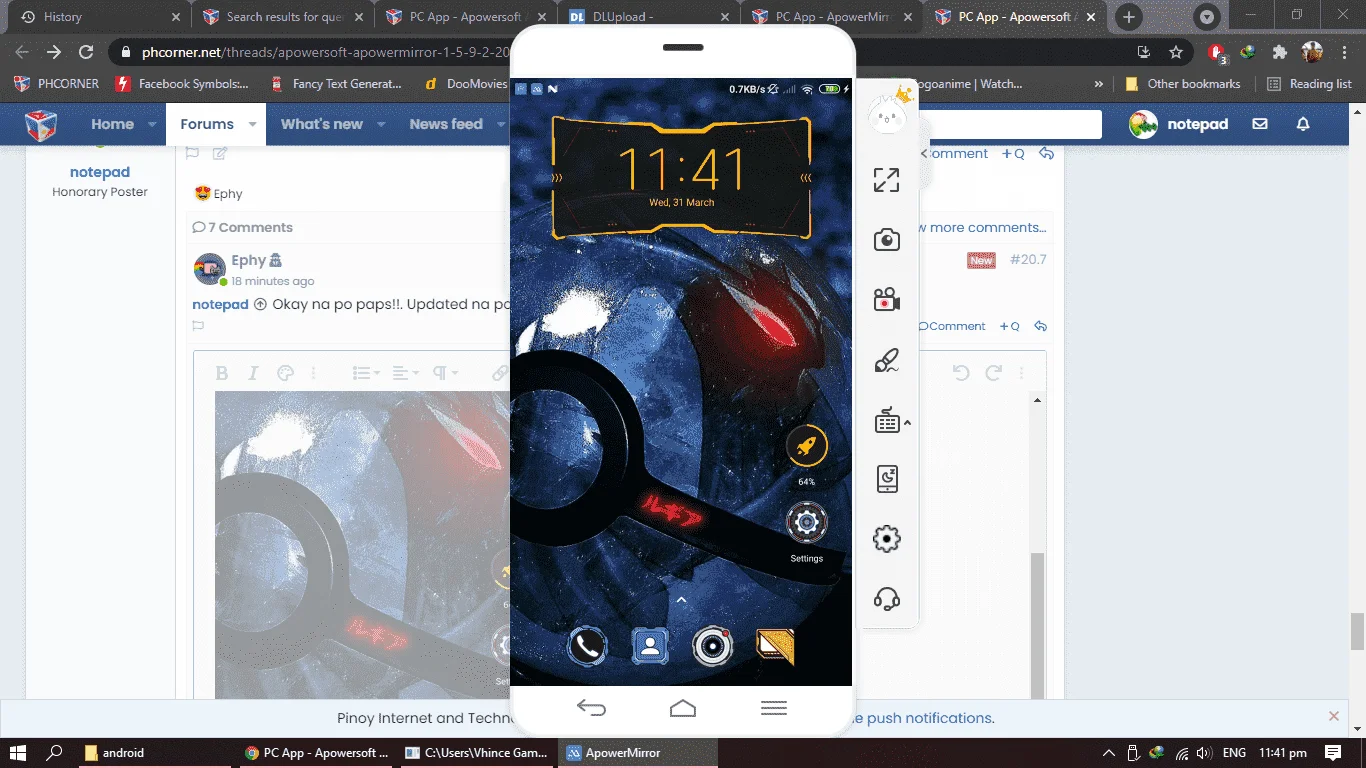This screenshot has width=1366, height=768.
Task: Open the PHCORNER bookmark
Action: pos(57,84)
